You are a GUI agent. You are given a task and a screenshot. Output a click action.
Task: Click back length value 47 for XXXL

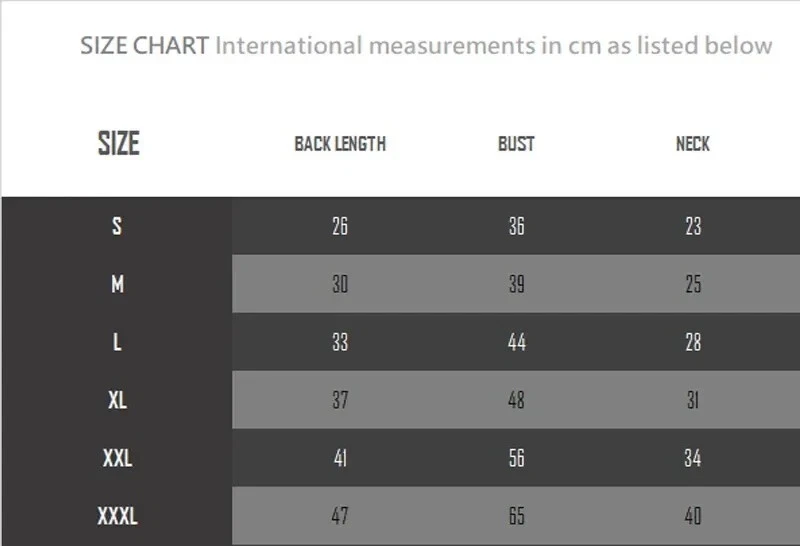tap(340, 517)
